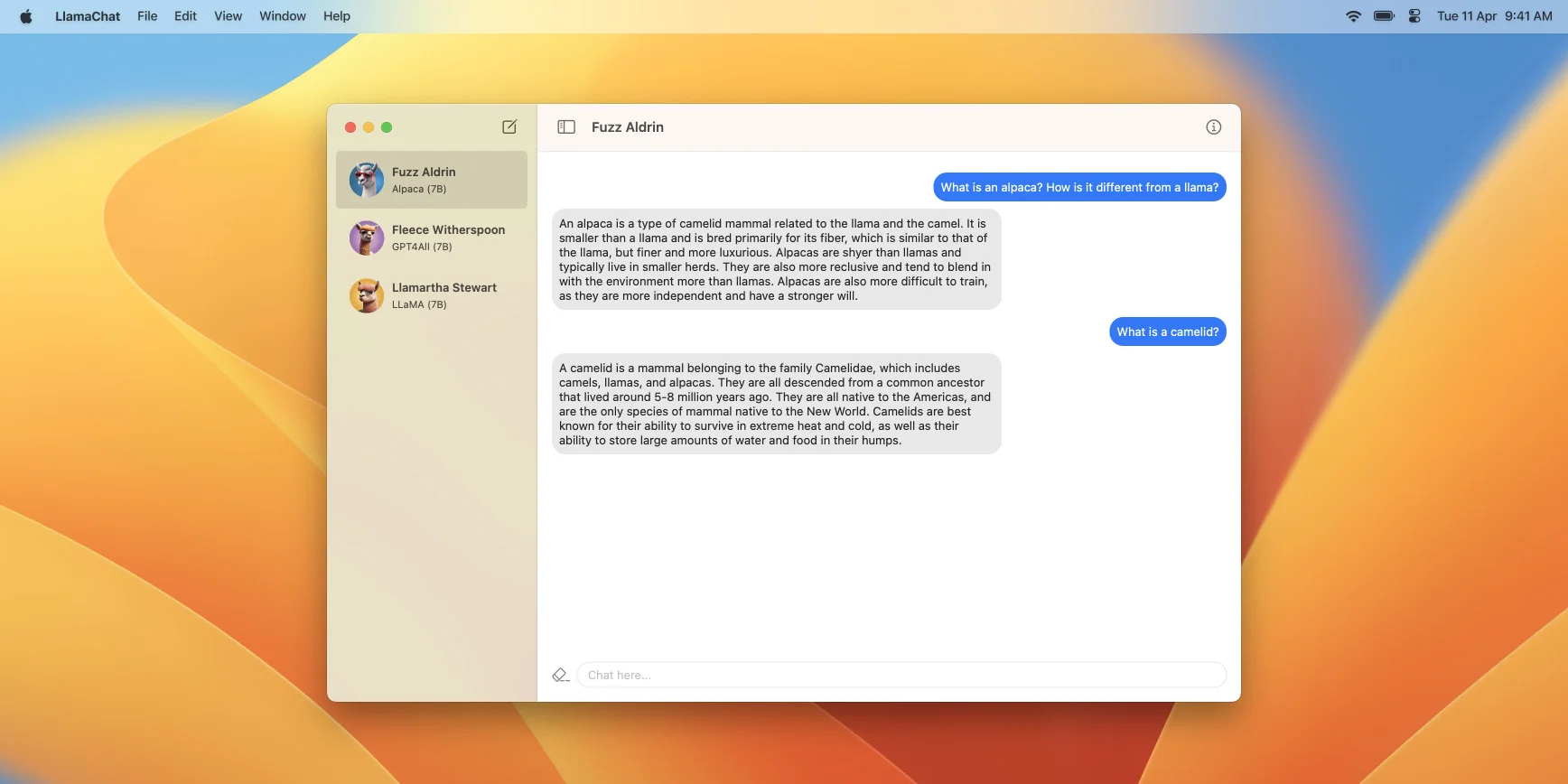Open the Window menu
Image resolution: width=1568 pixels, height=784 pixels.
[282, 16]
